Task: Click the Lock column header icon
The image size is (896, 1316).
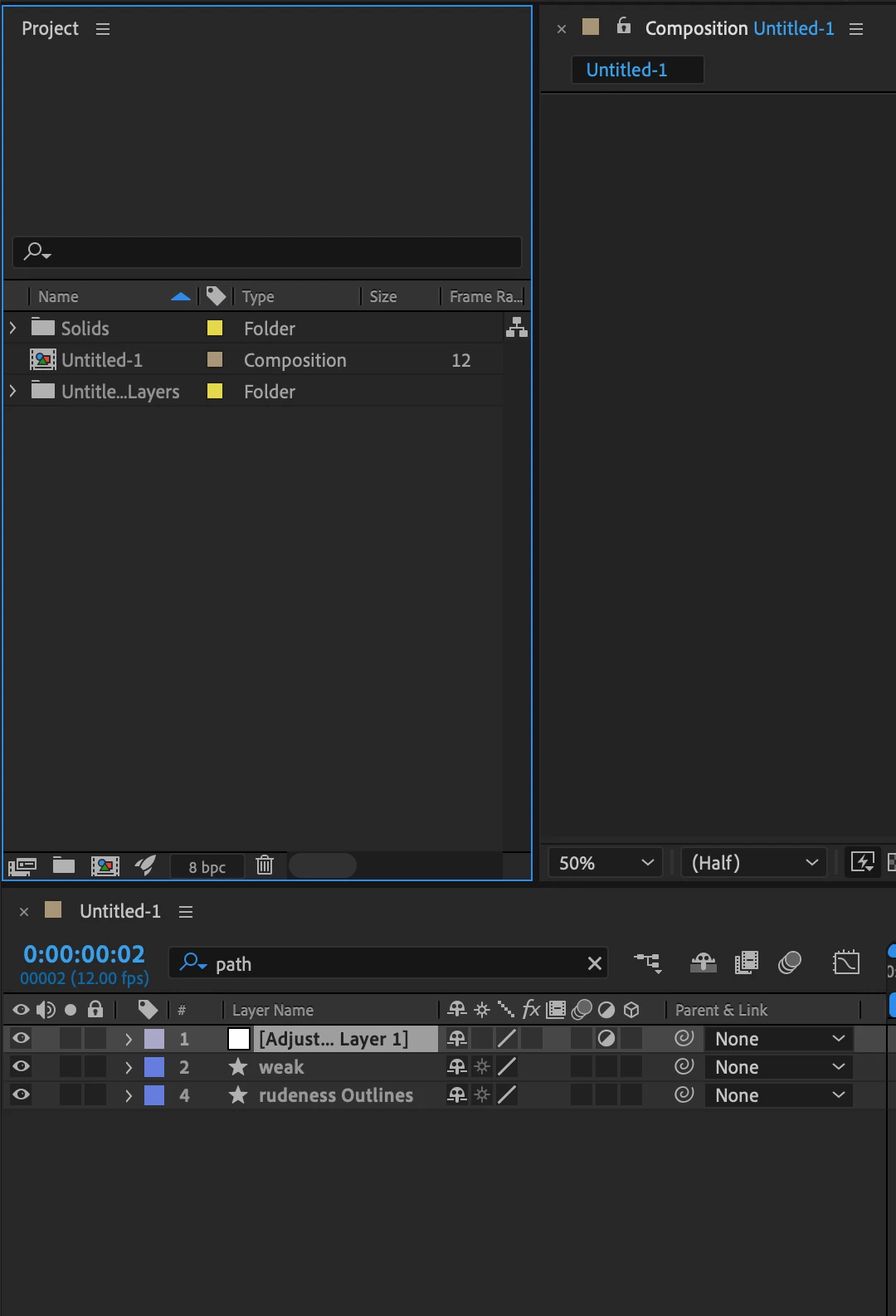Action: (x=95, y=1009)
